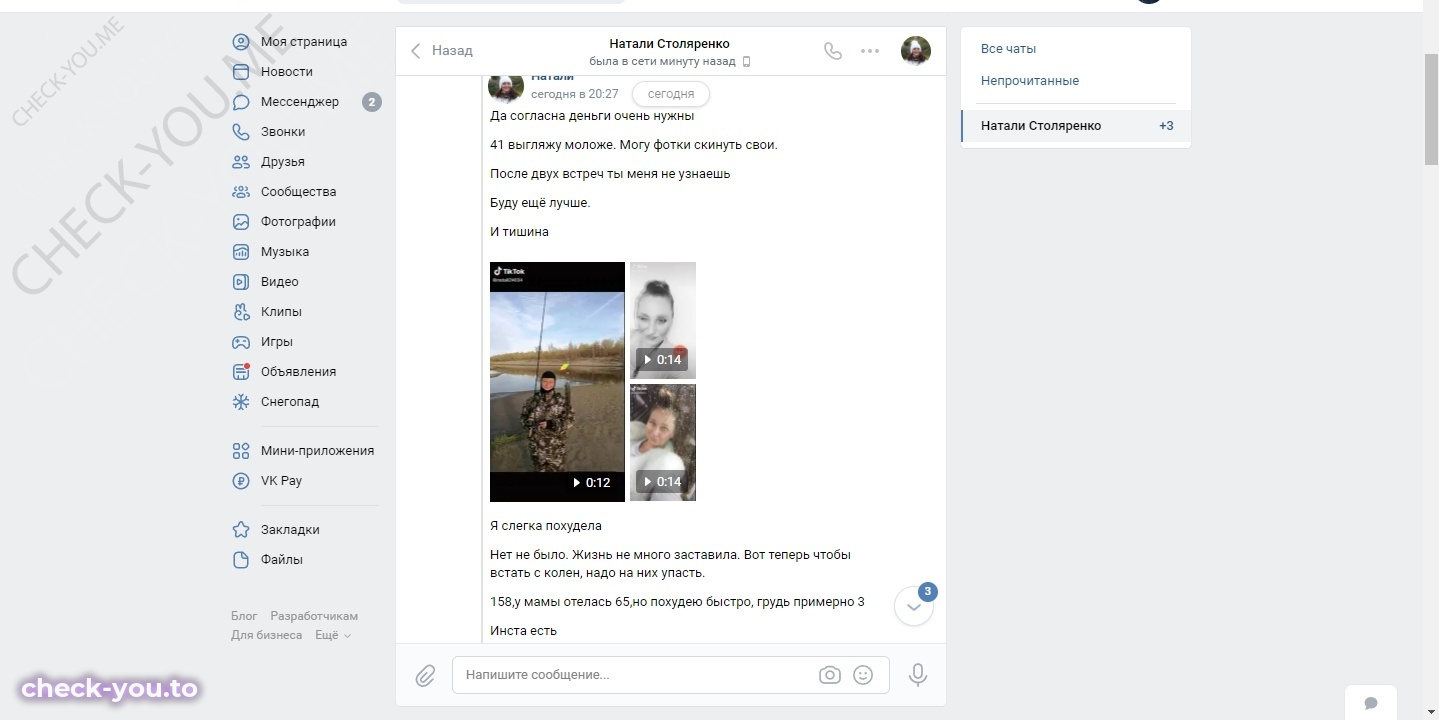This screenshot has height=720, width=1439.
Task: Open the Для бизнеса footer link
Action: (266, 635)
